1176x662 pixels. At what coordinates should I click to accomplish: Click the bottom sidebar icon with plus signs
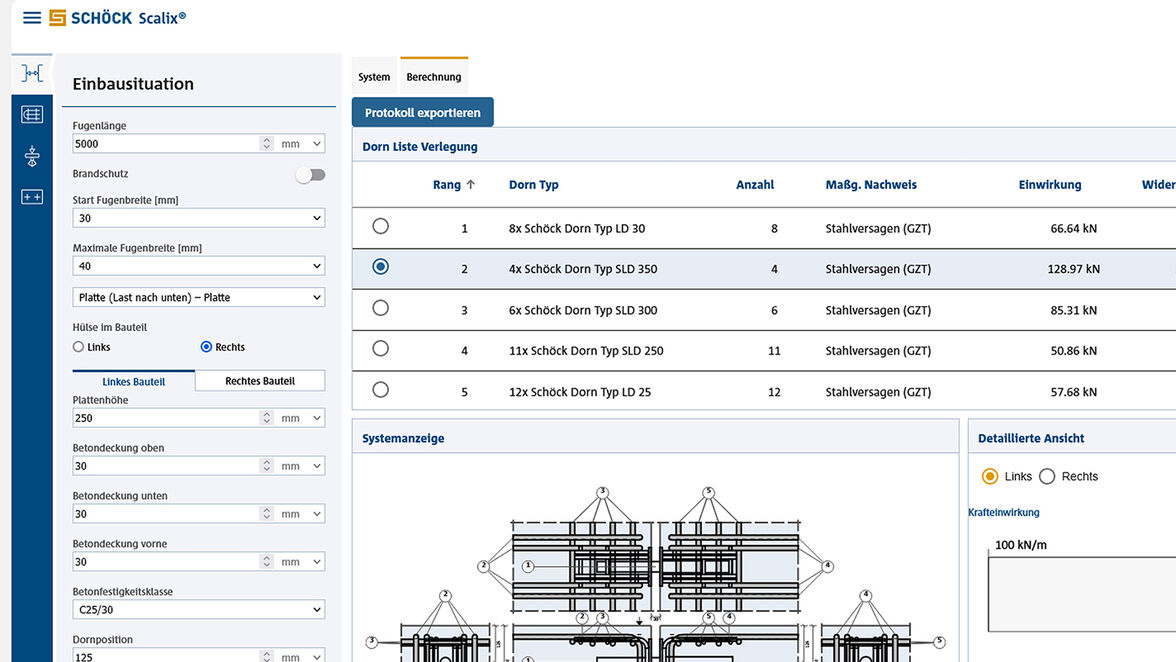point(32,197)
